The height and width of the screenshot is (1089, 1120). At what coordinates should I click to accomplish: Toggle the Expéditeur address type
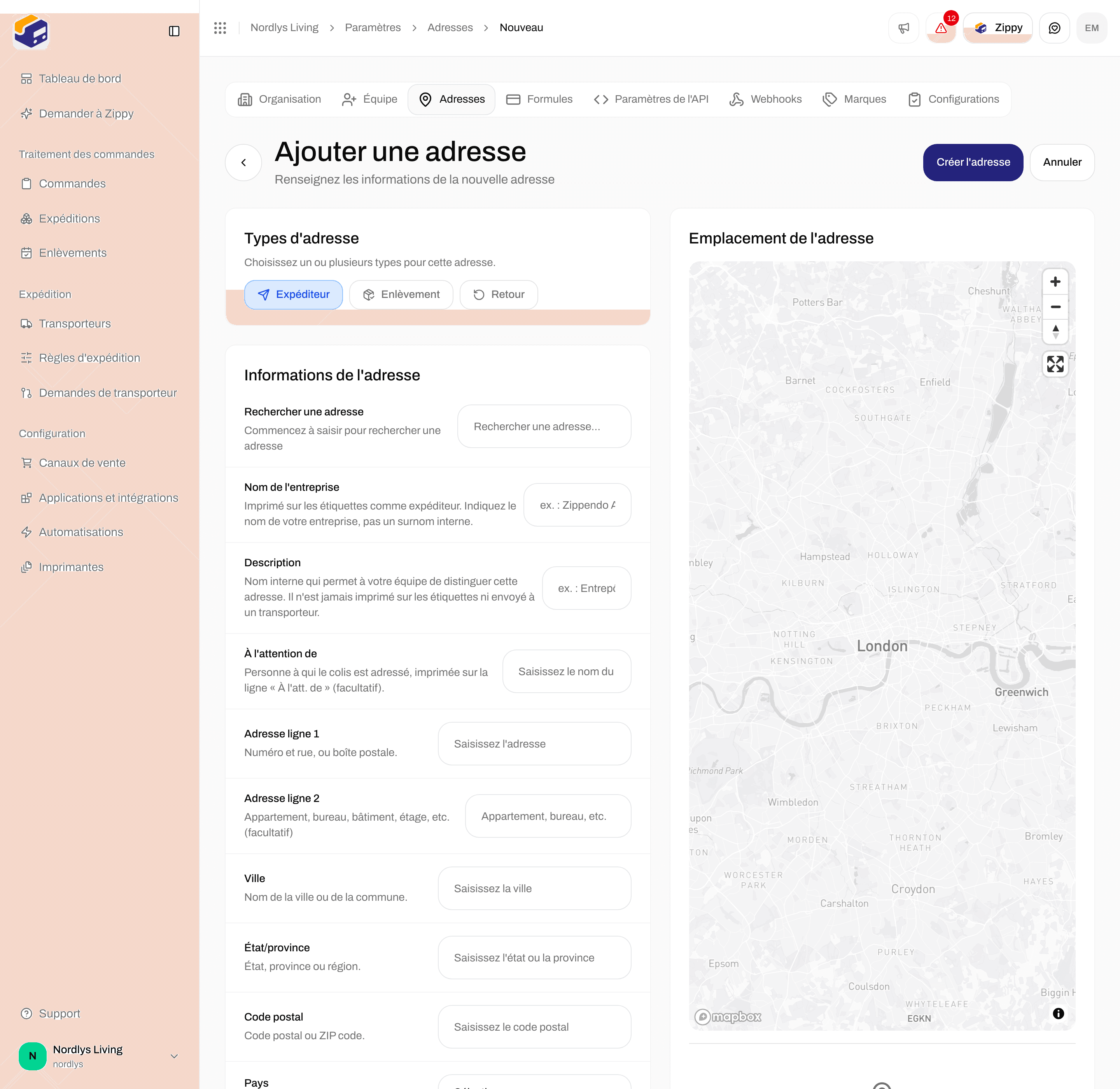(x=294, y=294)
